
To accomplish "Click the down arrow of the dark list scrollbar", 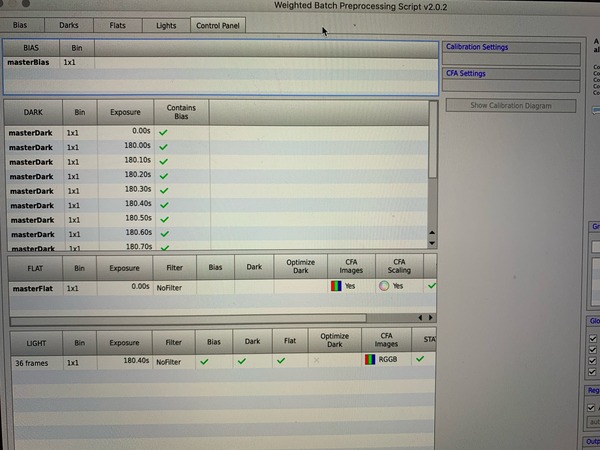I will (x=432, y=243).
